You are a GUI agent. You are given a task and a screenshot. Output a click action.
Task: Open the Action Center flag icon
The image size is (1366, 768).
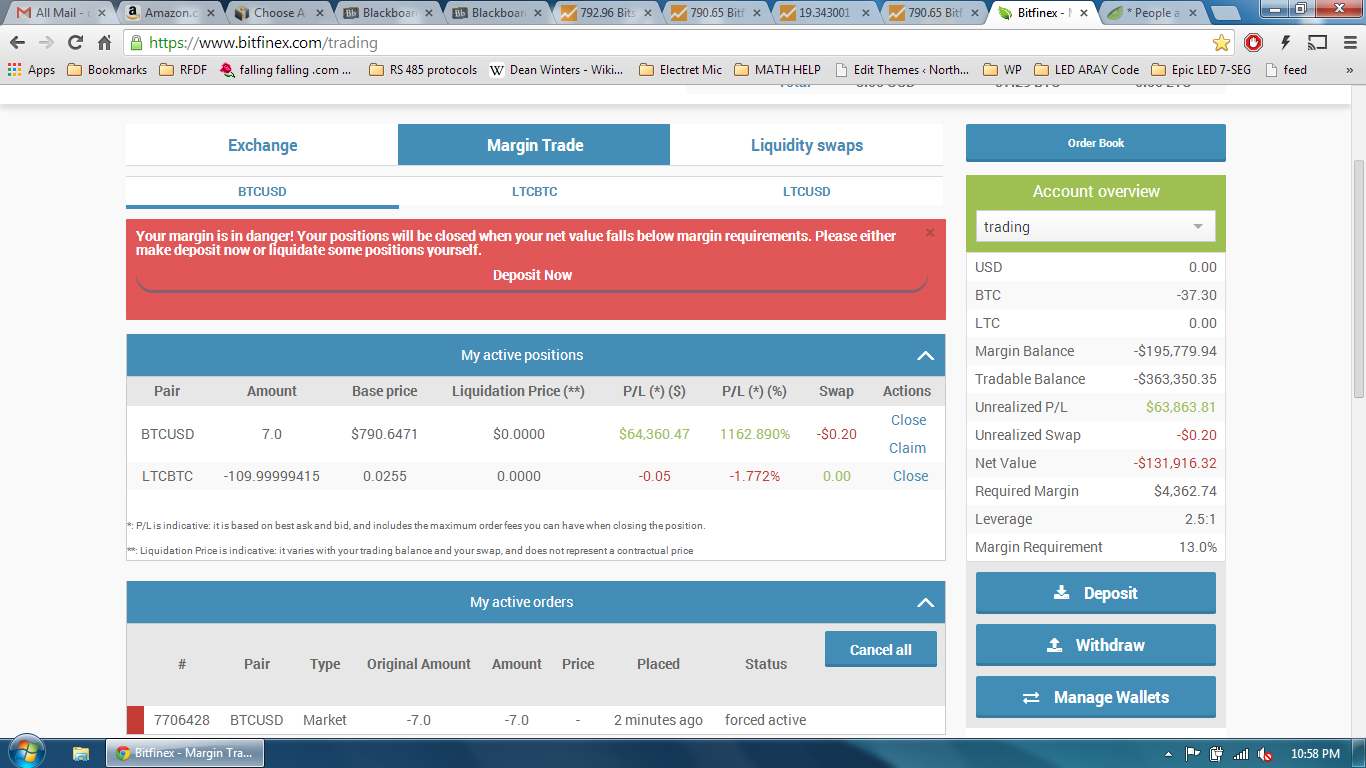[x=1193, y=754]
